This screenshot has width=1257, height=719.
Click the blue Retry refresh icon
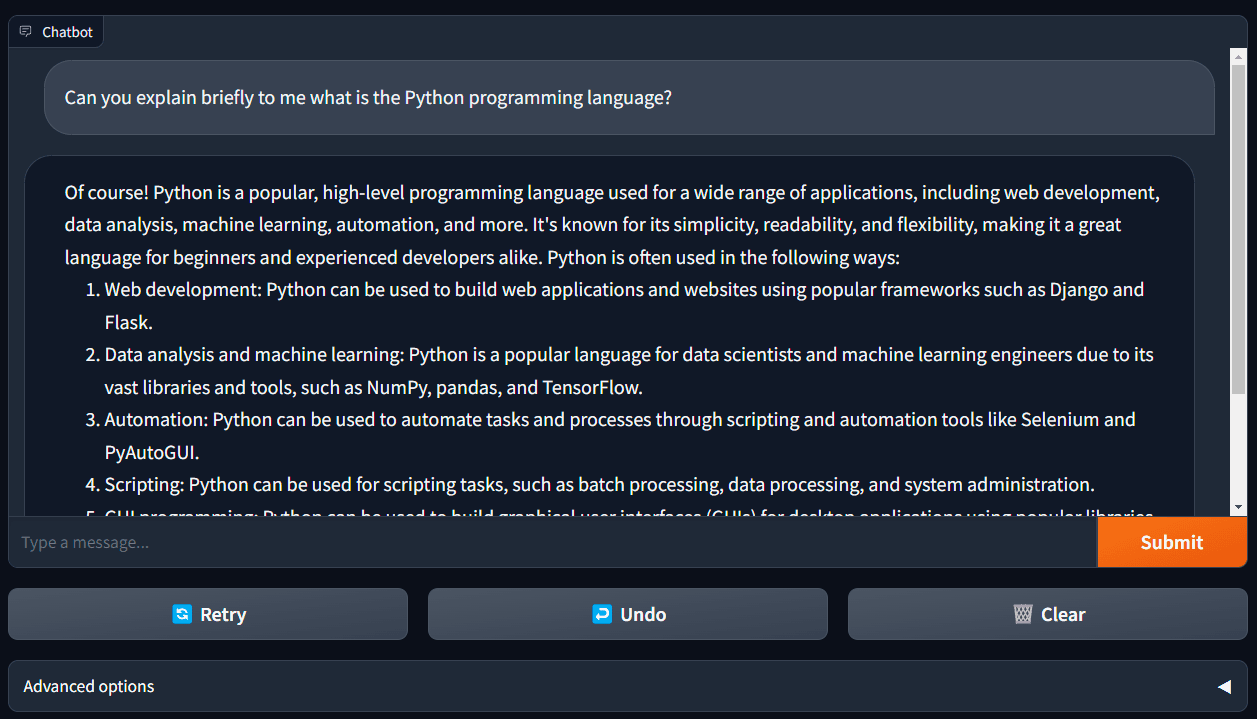(182, 614)
